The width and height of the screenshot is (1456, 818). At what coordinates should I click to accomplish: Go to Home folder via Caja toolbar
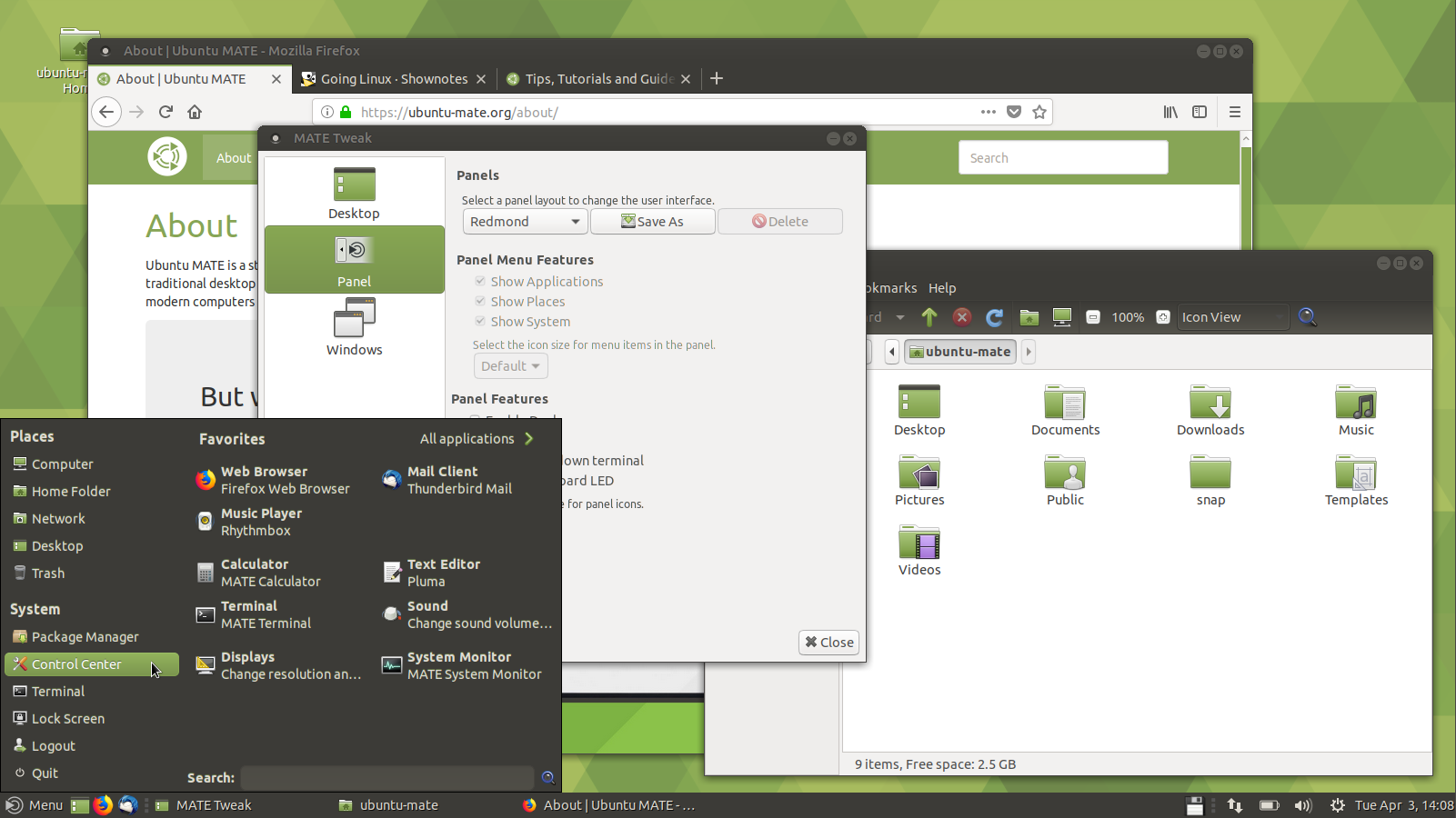(x=1029, y=317)
